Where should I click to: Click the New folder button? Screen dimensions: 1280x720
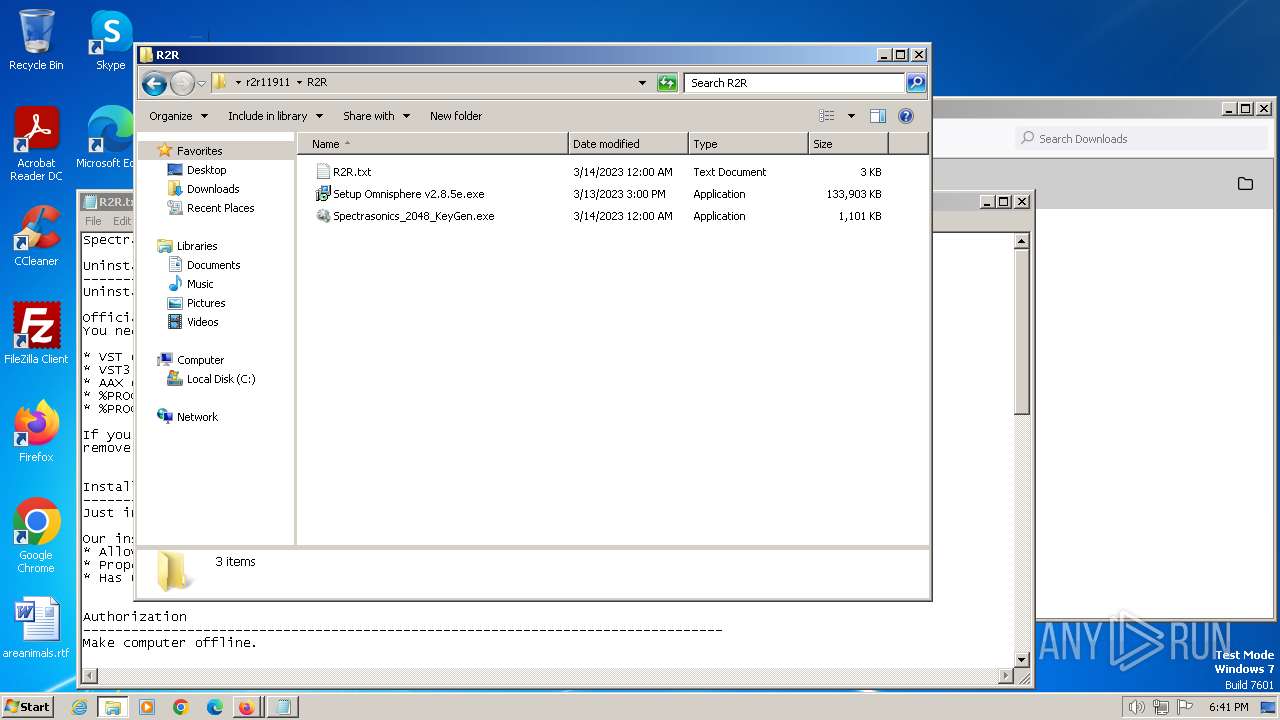pos(456,116)
